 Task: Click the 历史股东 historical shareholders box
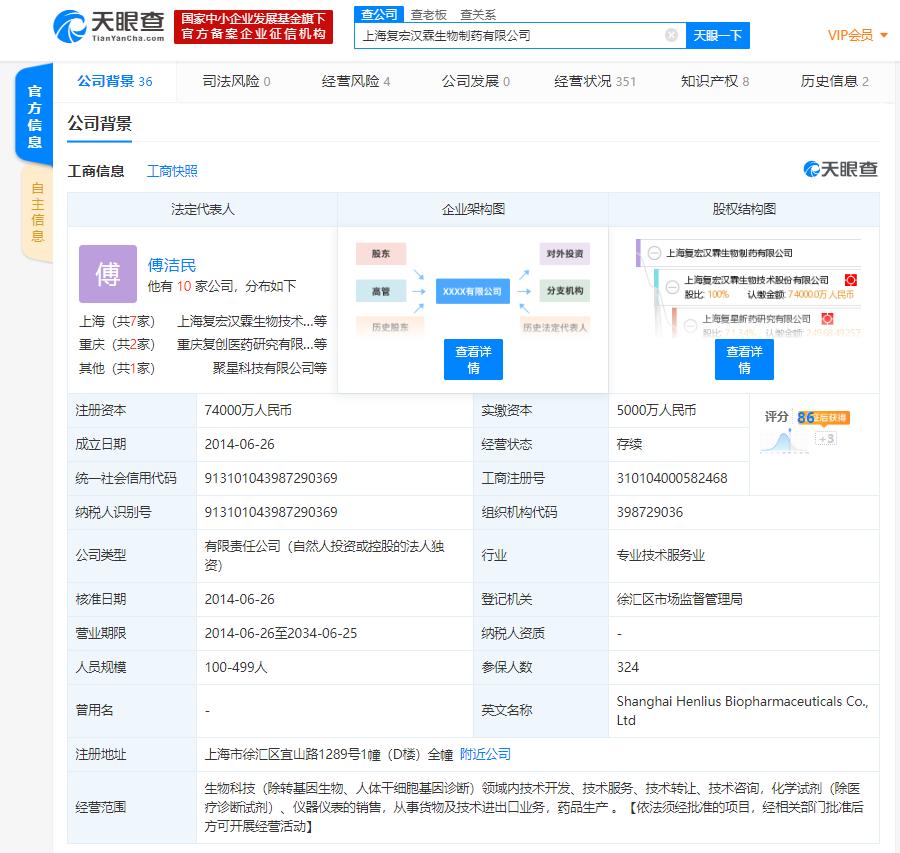(x=390, y=325)
